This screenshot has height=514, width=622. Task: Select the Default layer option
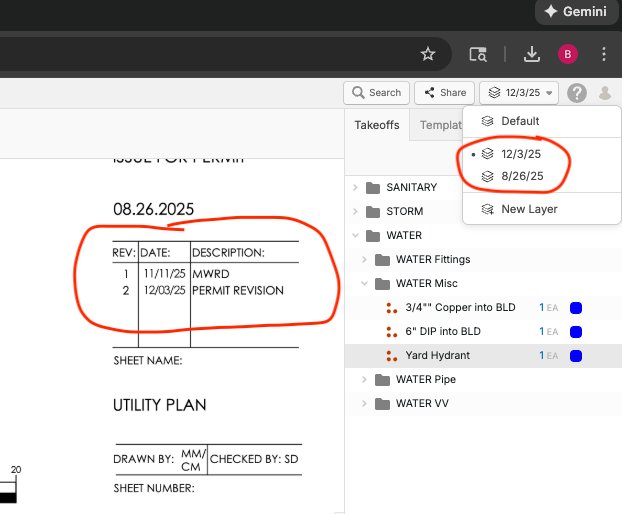[x=520, y=121]
